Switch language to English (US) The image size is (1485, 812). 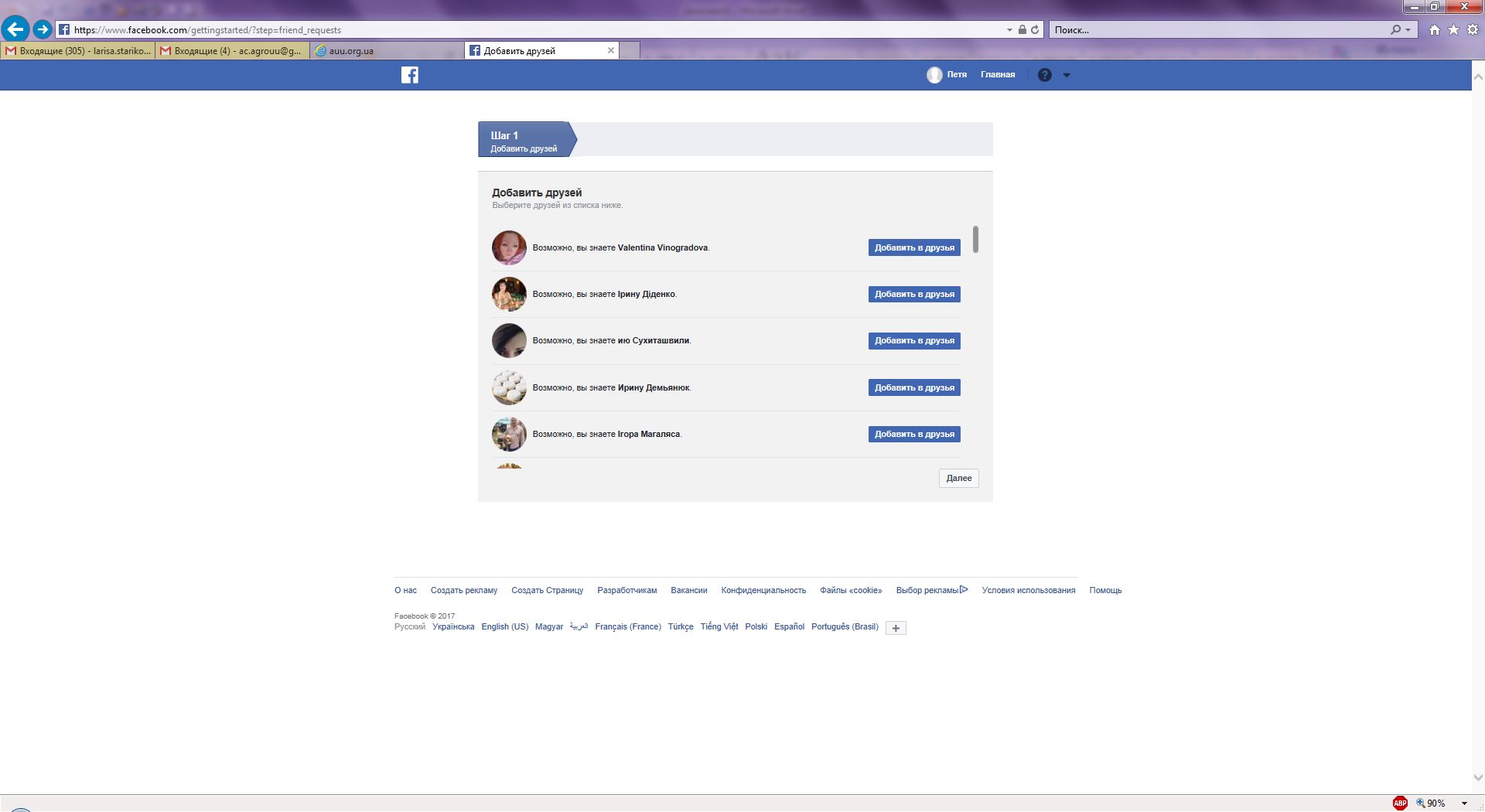click(505, 626)
